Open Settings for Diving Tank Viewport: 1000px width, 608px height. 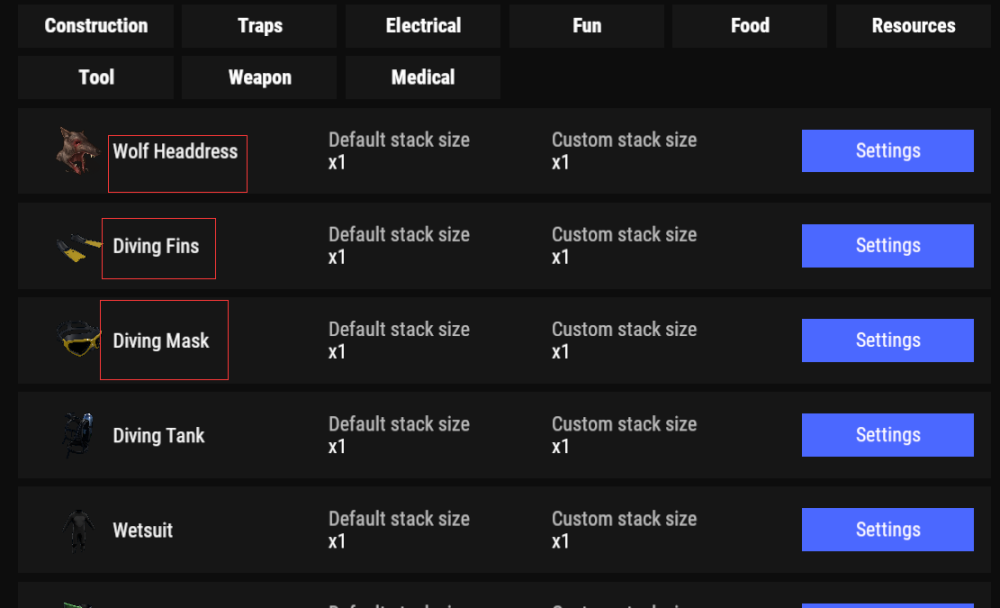(x=887, y=435)
